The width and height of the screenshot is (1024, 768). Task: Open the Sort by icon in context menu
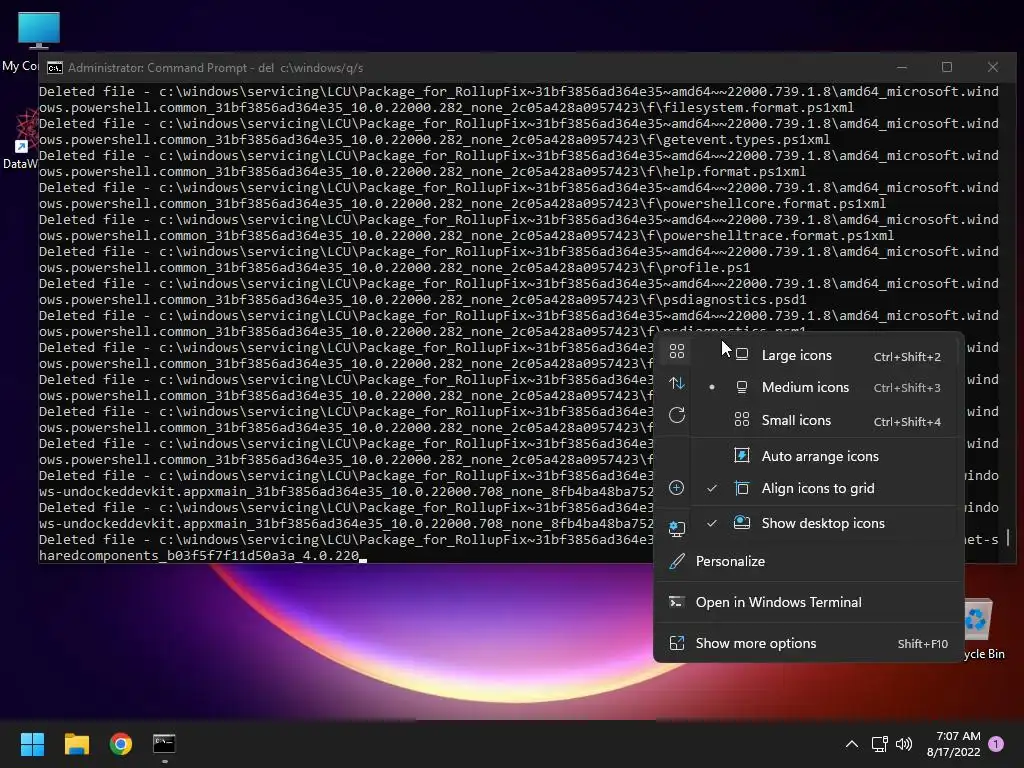(x=677, y=383)
